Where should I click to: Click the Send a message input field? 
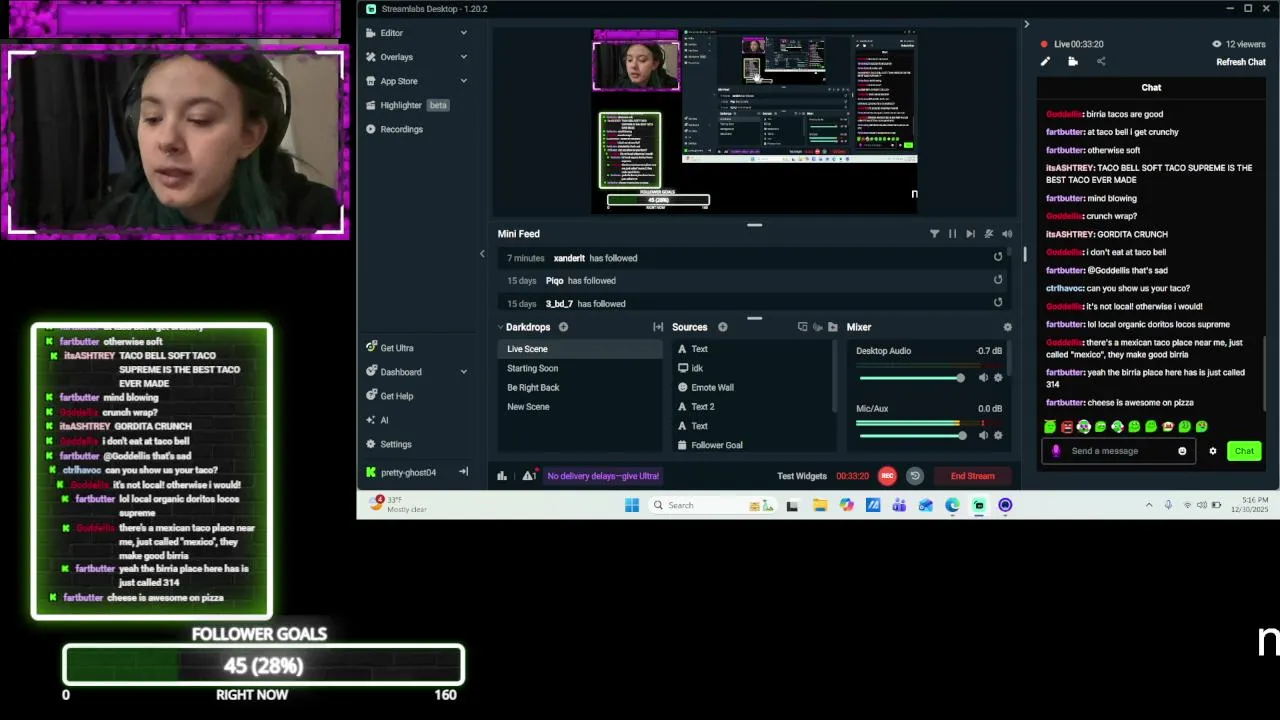(1119, 451)
